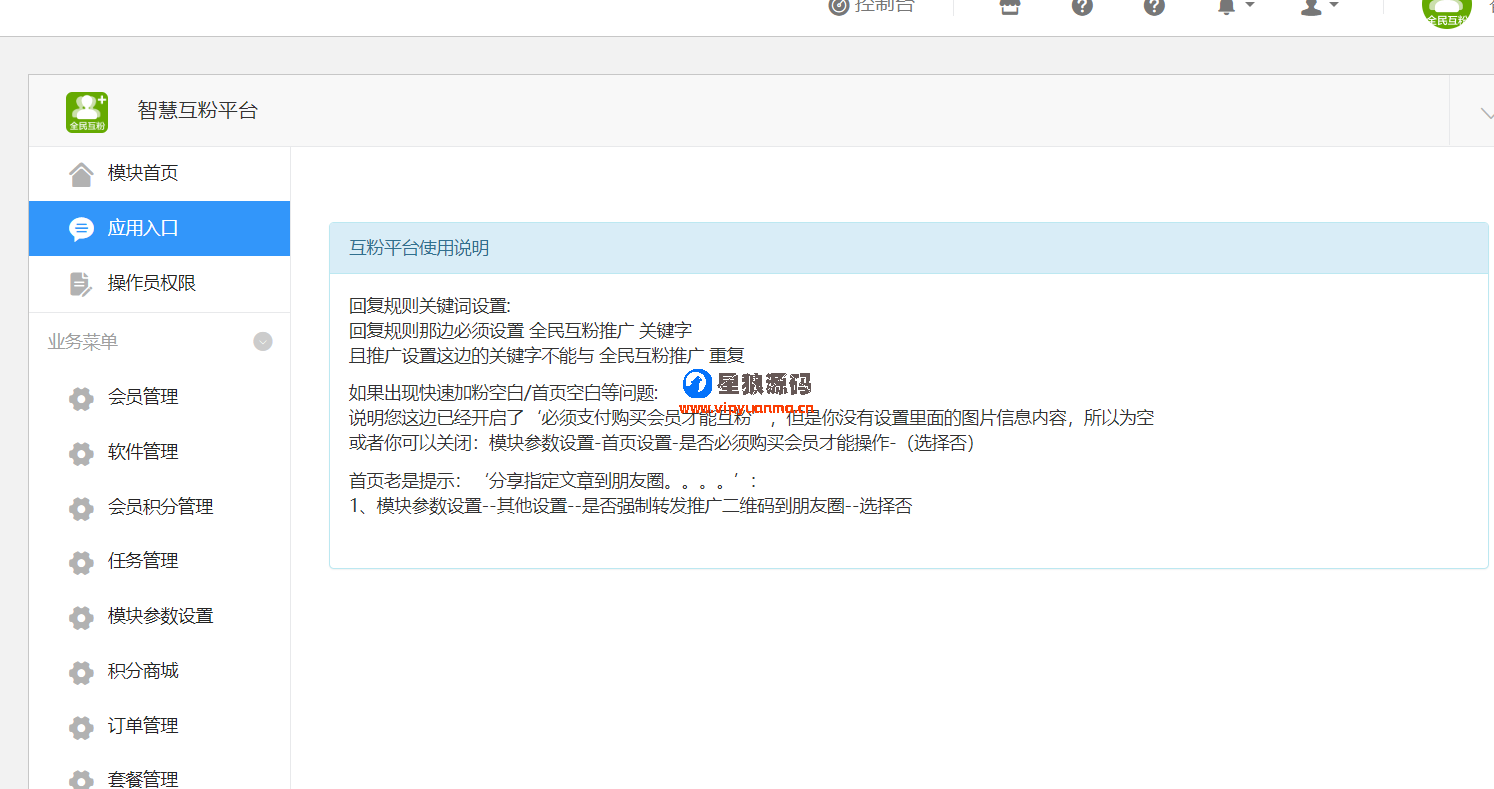Image resolution: width=1494 pixels, height=789 pixels.
Task: Open the store icon in top bar
Action: coord(1010,6)
